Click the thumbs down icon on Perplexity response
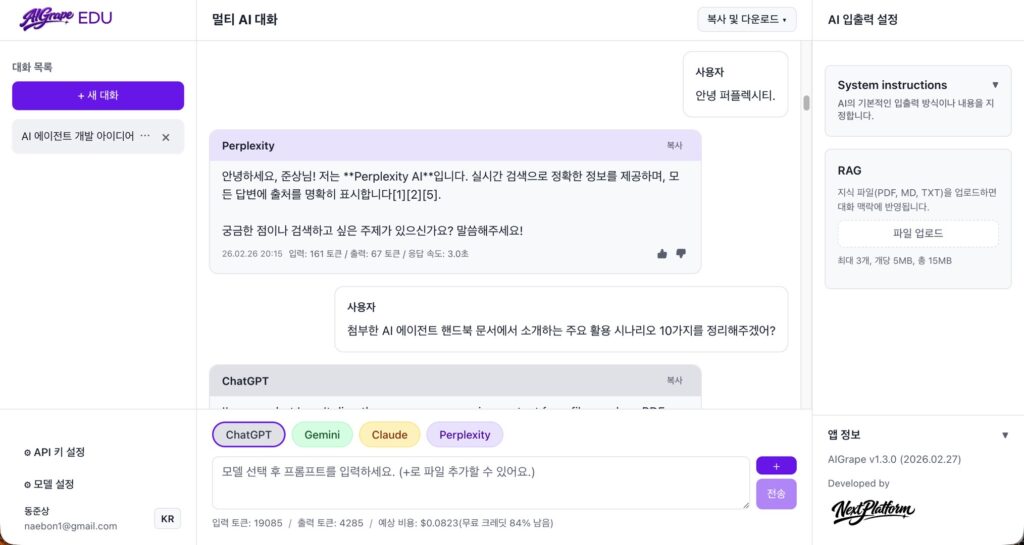The width and height of the screenshot is (1024, 545). point(681,254)
